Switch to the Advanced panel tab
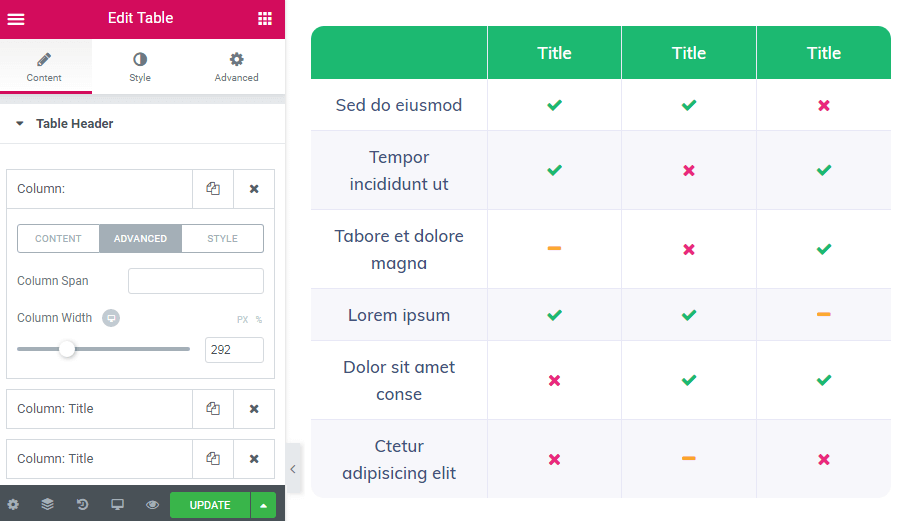This screenshot has height=521, width=906. [236, 66]
